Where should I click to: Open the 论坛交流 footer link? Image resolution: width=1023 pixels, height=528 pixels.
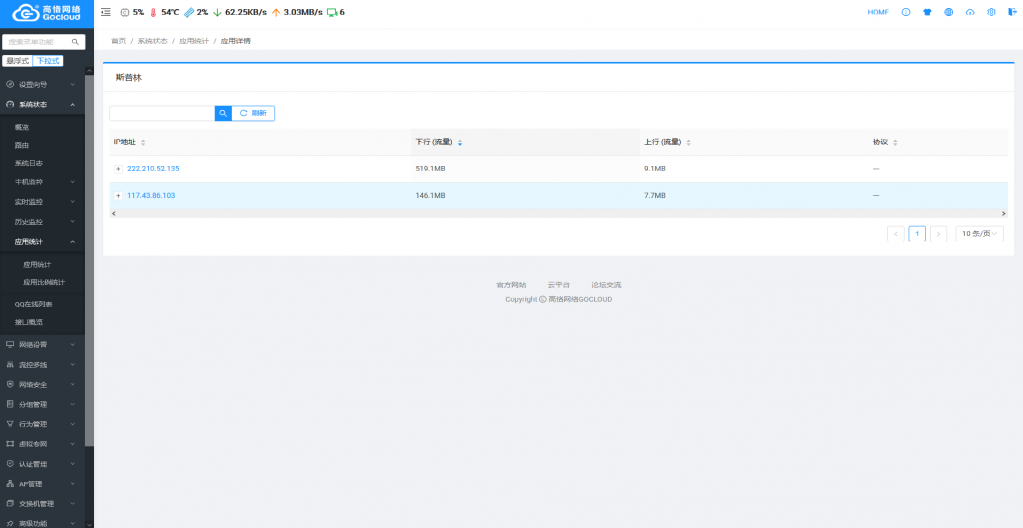click(x=606, y=285)
